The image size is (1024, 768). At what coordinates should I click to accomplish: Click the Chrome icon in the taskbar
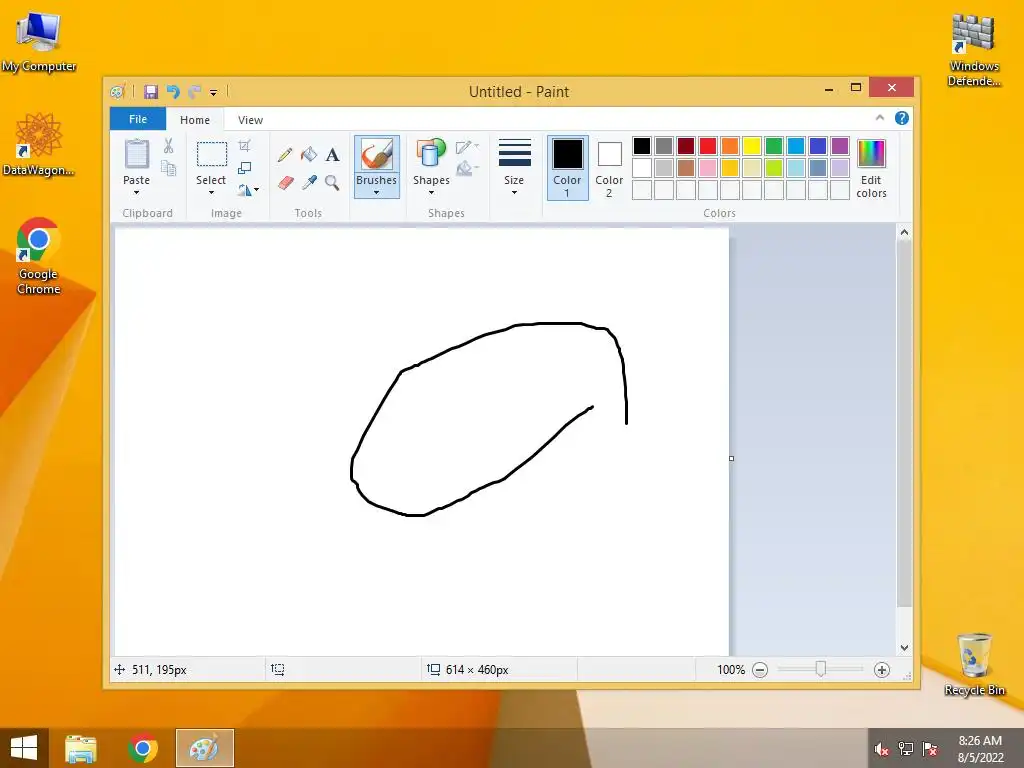pos(143,748)
